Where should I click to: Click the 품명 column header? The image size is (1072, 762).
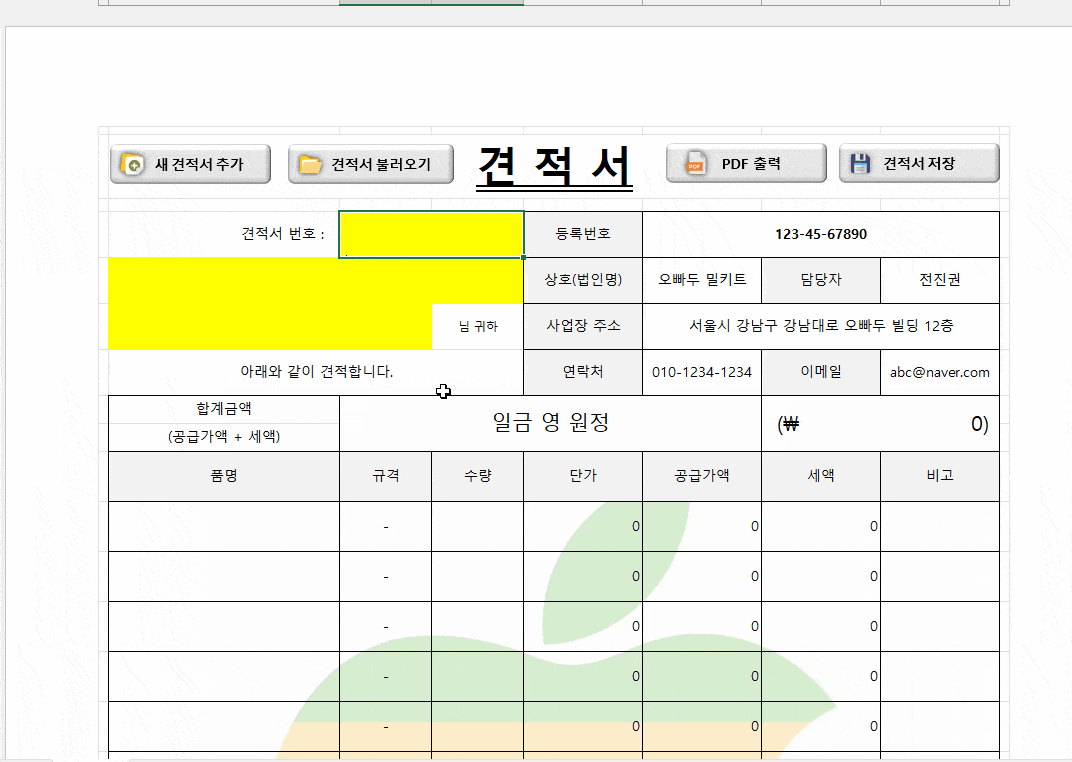tap(224, 476)
